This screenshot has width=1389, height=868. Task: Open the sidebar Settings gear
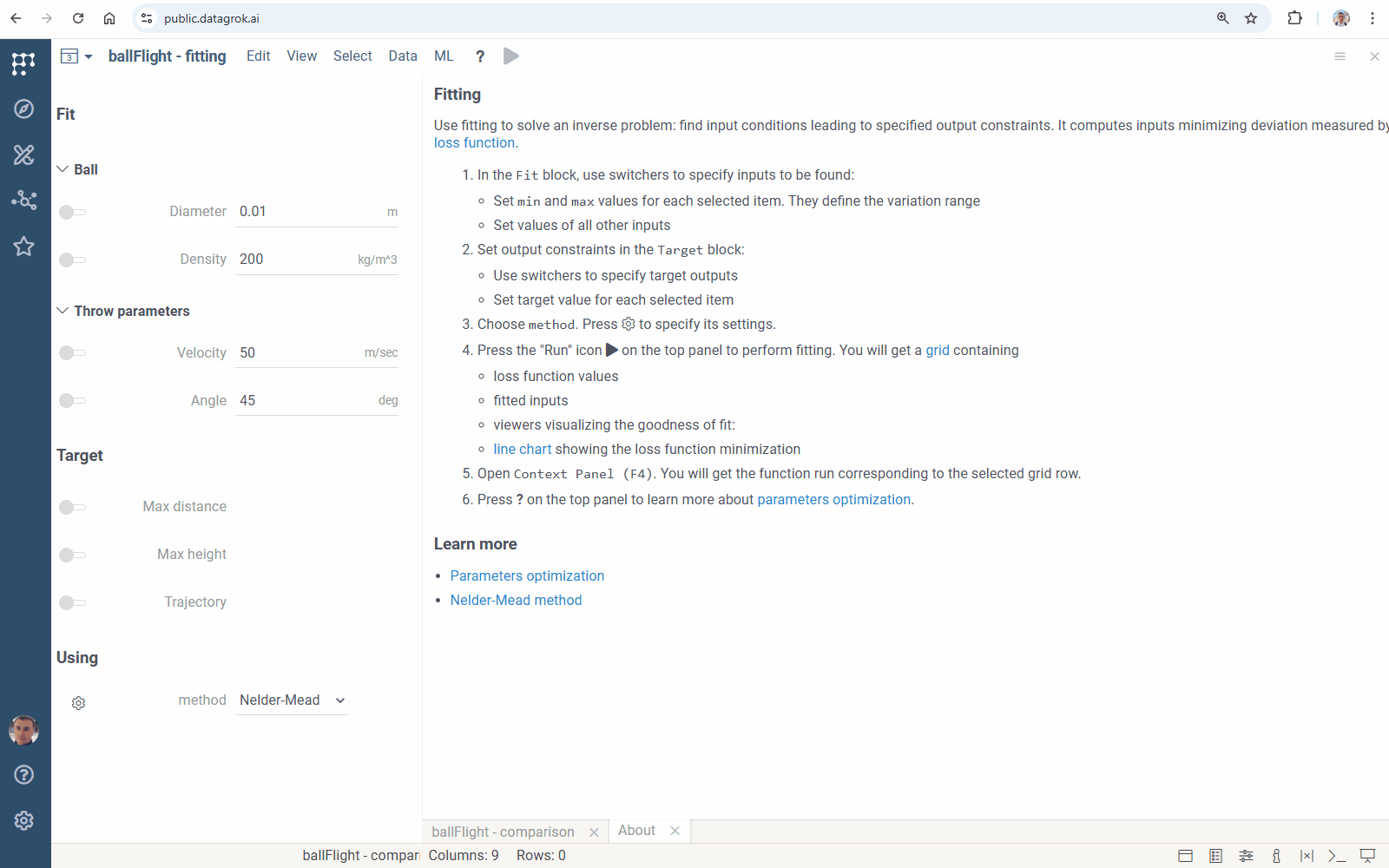[24, 821]
